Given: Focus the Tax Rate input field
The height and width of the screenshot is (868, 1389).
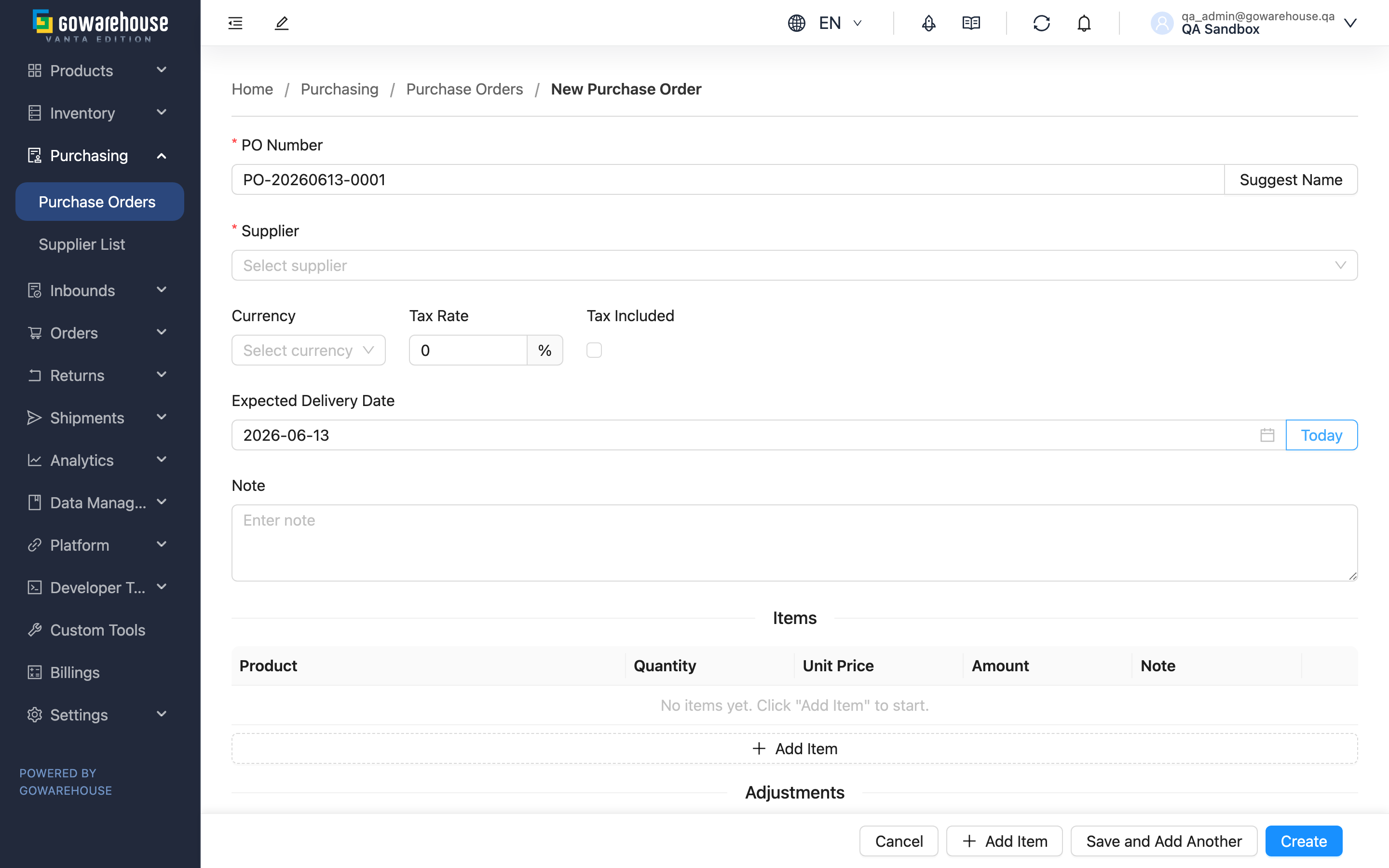Looking at the screenshot, I should [468, 350].
